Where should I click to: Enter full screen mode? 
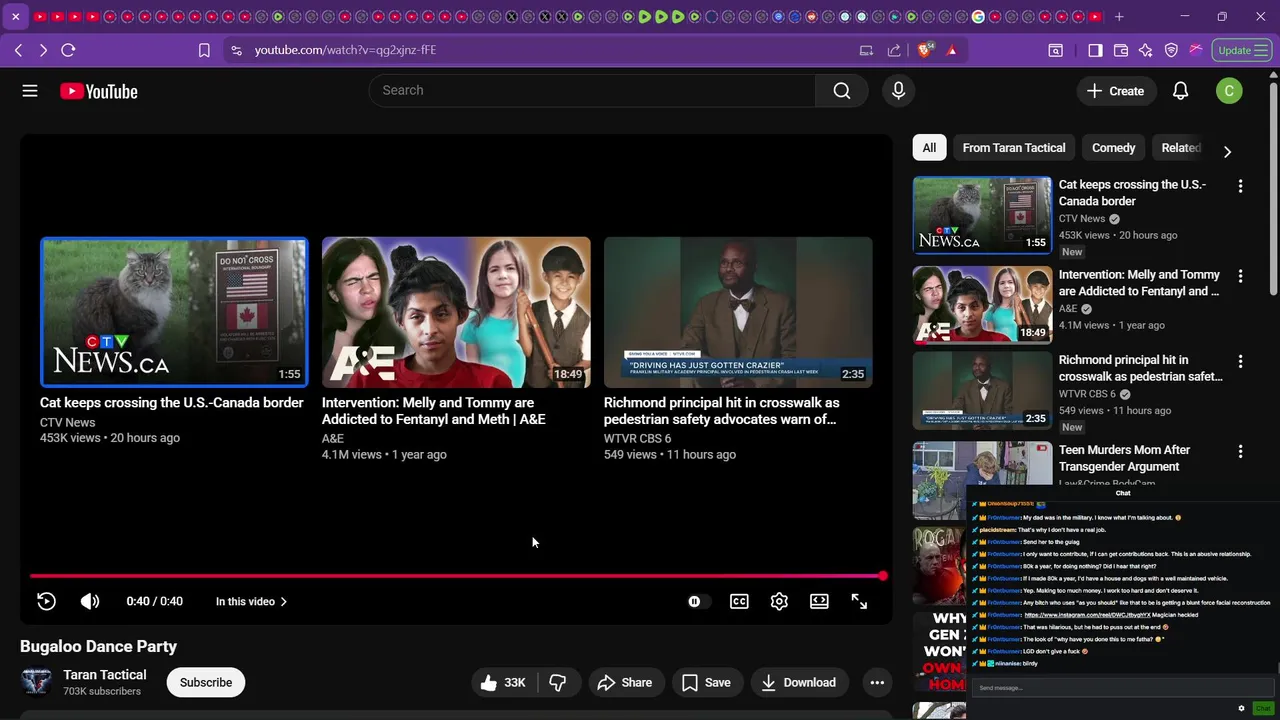(859, 601)
